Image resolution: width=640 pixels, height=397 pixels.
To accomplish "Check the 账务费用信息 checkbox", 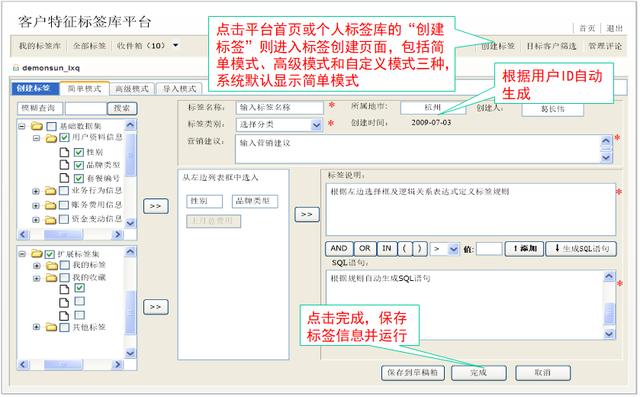I will click(64, 205).
